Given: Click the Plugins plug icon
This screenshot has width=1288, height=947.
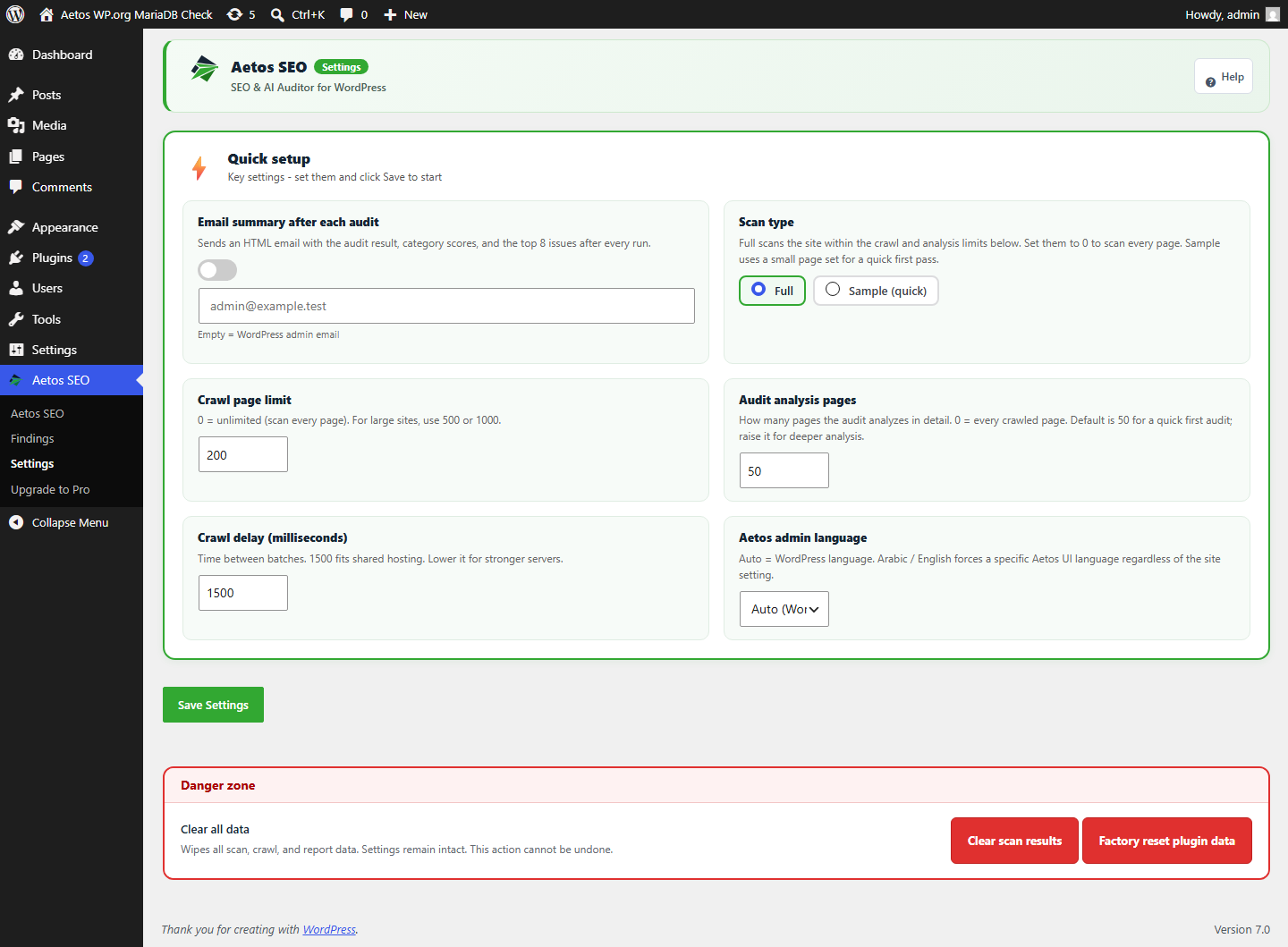Looking at the screenshot, I should pos(16,258).
